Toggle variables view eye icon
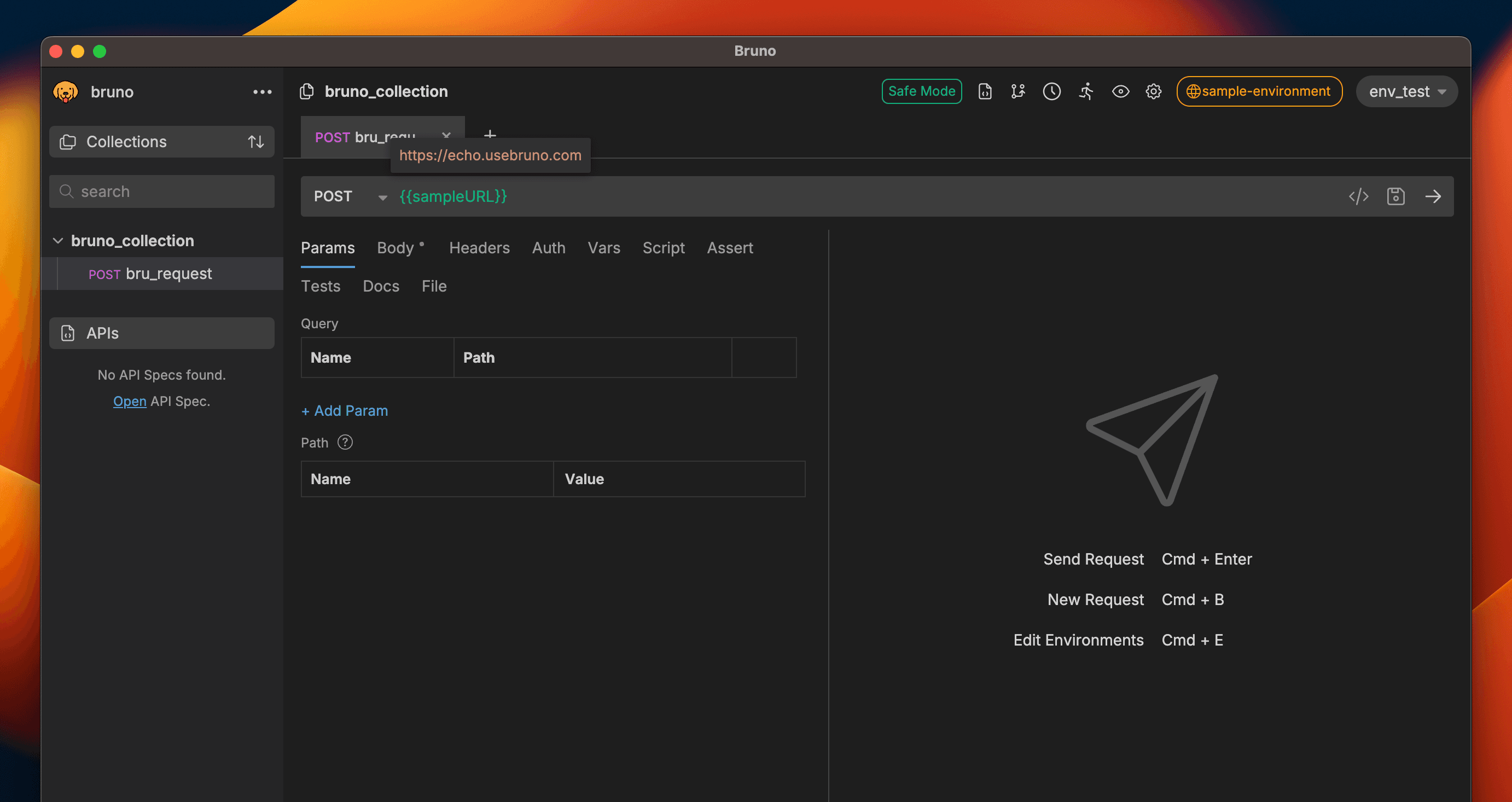The width and height of the screenshot is (1512, 802). pos(1120,91)
